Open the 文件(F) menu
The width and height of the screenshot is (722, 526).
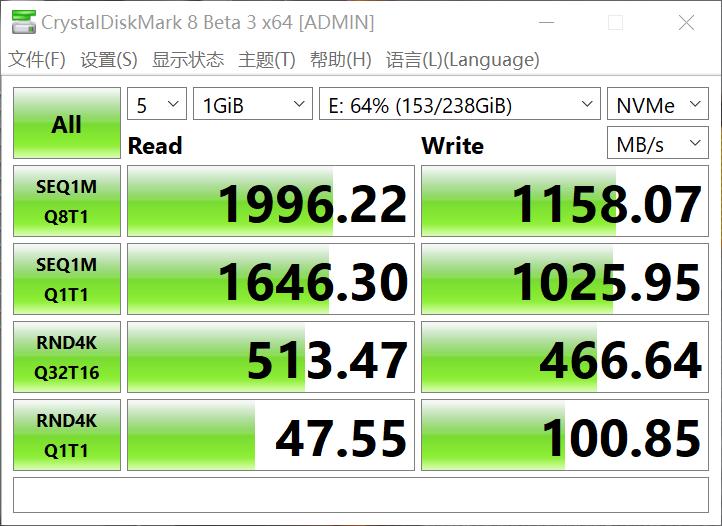pos(37,59)
